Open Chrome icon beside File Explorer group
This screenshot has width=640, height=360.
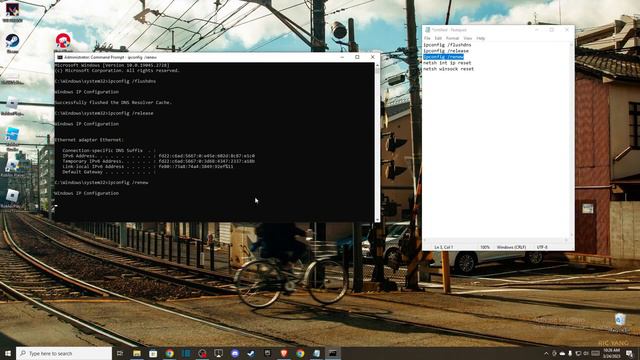pyautogui.click(x=169, y=353)
